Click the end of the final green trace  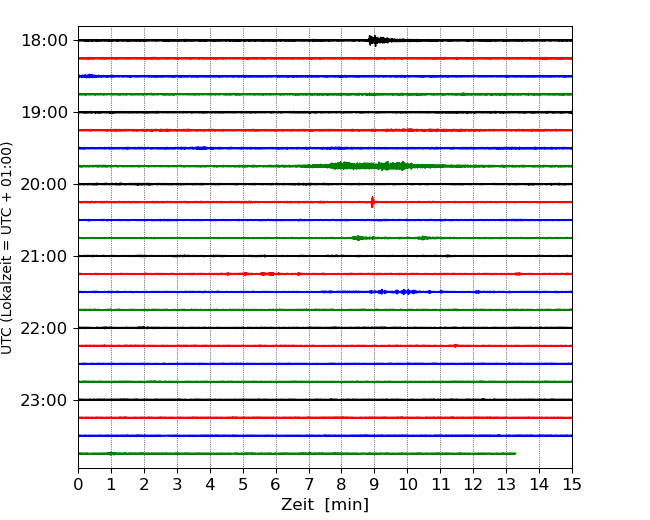pyautogui.click(x=515, y=454)
